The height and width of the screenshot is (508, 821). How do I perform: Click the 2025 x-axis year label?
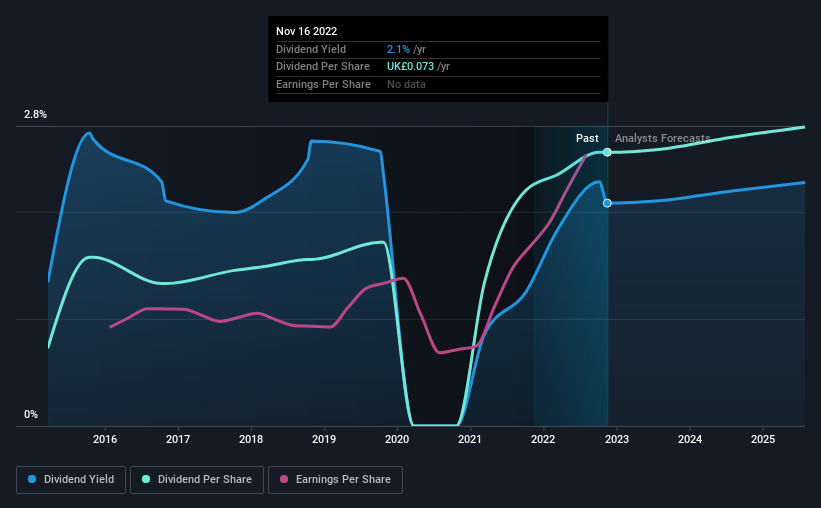click(x=763, y=439)
